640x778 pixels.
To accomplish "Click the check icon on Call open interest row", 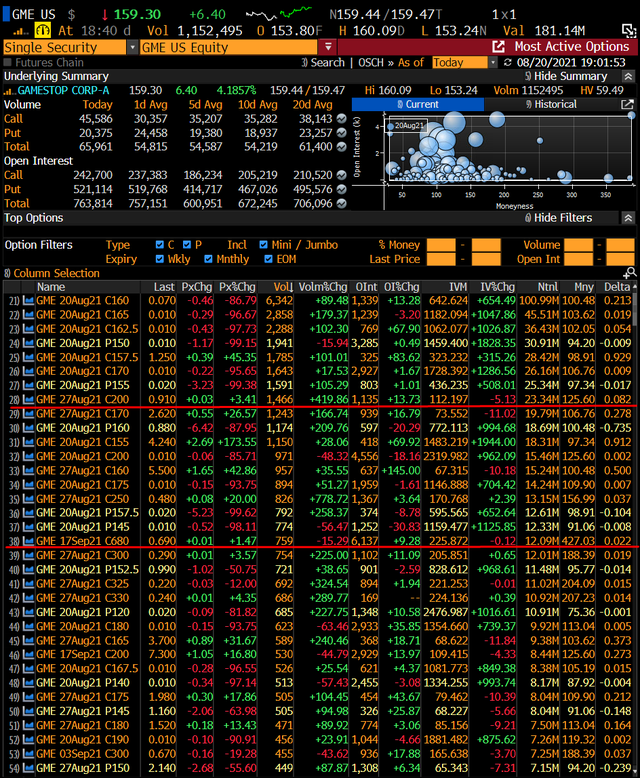I will 341,175.
